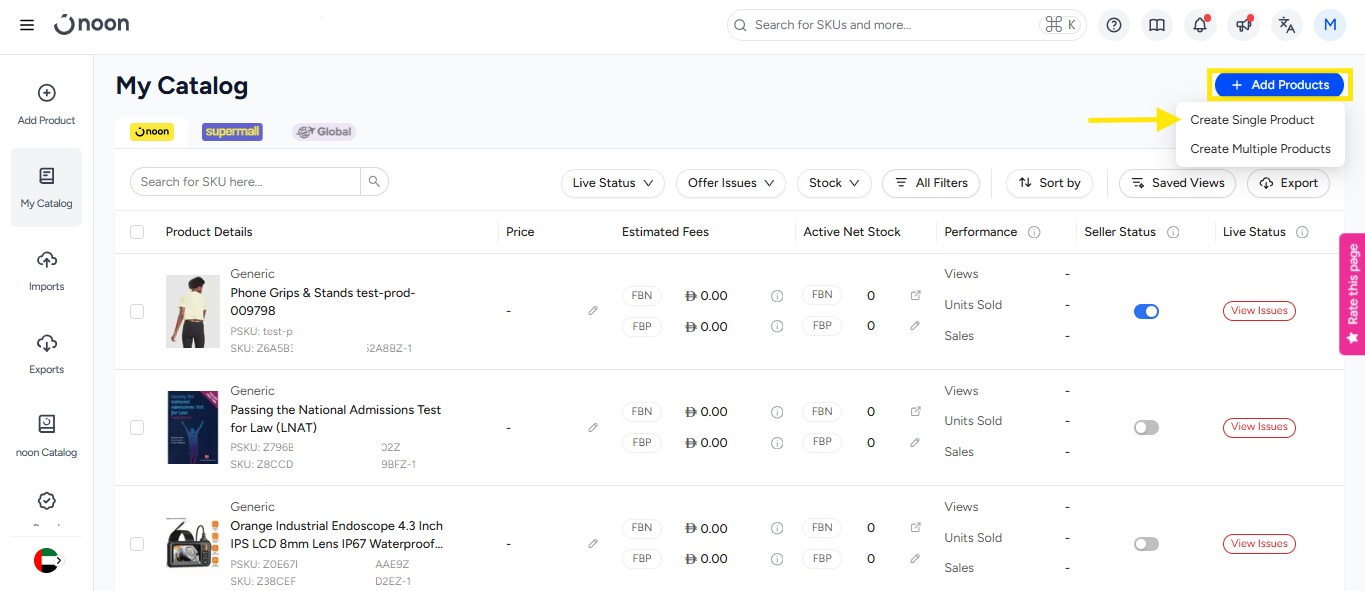Tick the checkbox for Orange Industrial Endoscope

click(137, 544)
